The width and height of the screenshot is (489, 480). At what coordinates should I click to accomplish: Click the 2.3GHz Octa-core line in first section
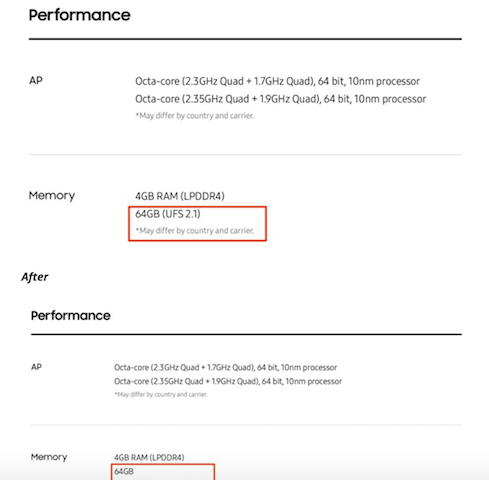[x=277, y=81]
